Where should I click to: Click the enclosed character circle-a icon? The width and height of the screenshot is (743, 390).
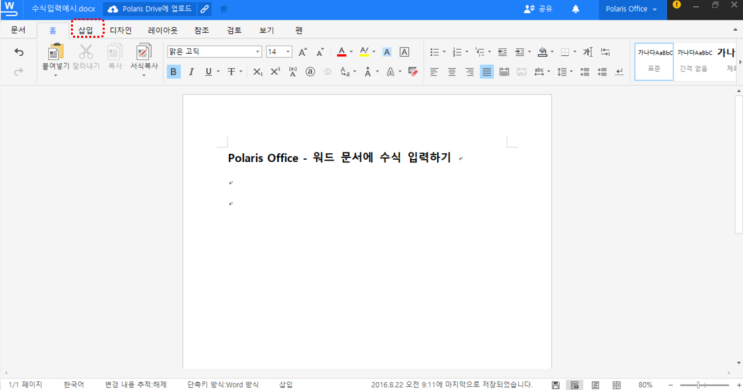click(x=310, y=72)
